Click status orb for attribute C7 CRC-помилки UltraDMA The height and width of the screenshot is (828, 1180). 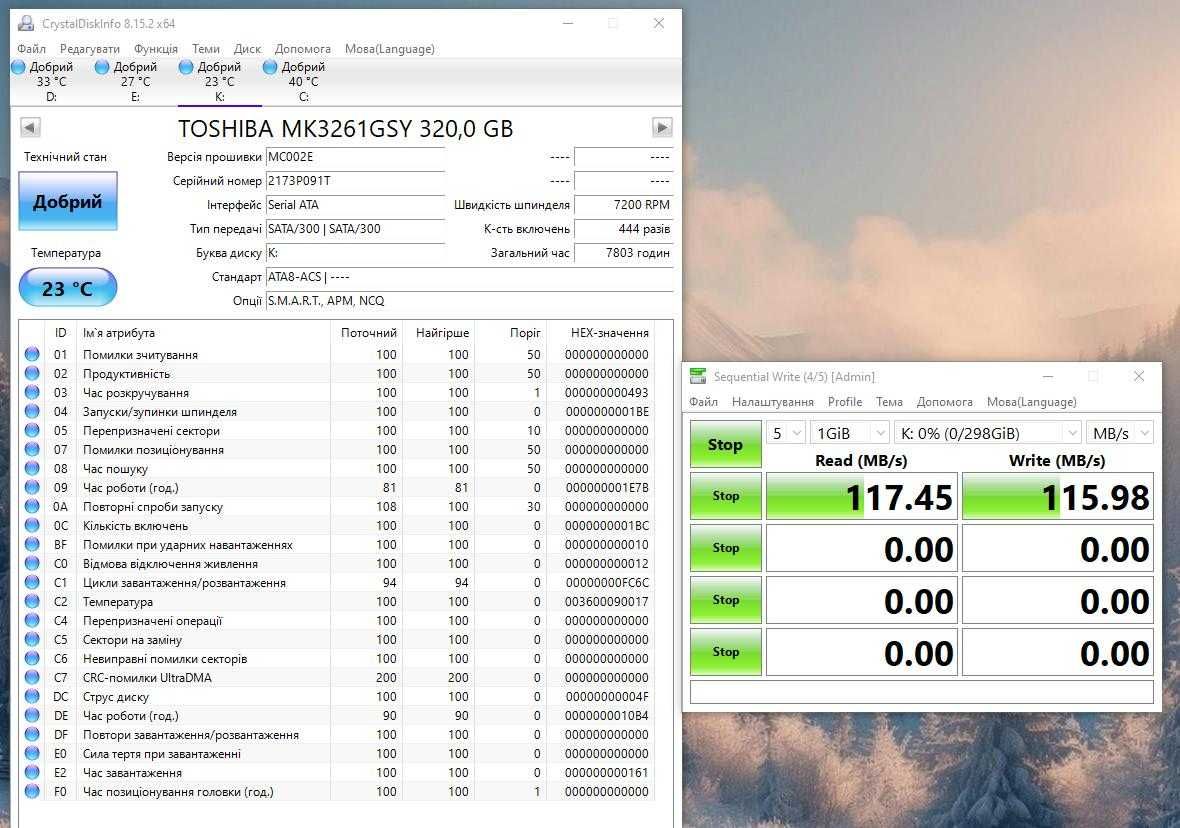click(x=32, y=677)
